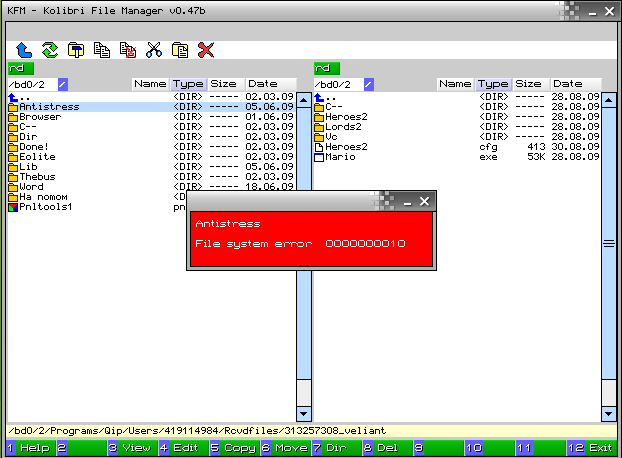Click the green refresh arrows icon
This screenshot has width=622, height=458.
pos(50,49)
